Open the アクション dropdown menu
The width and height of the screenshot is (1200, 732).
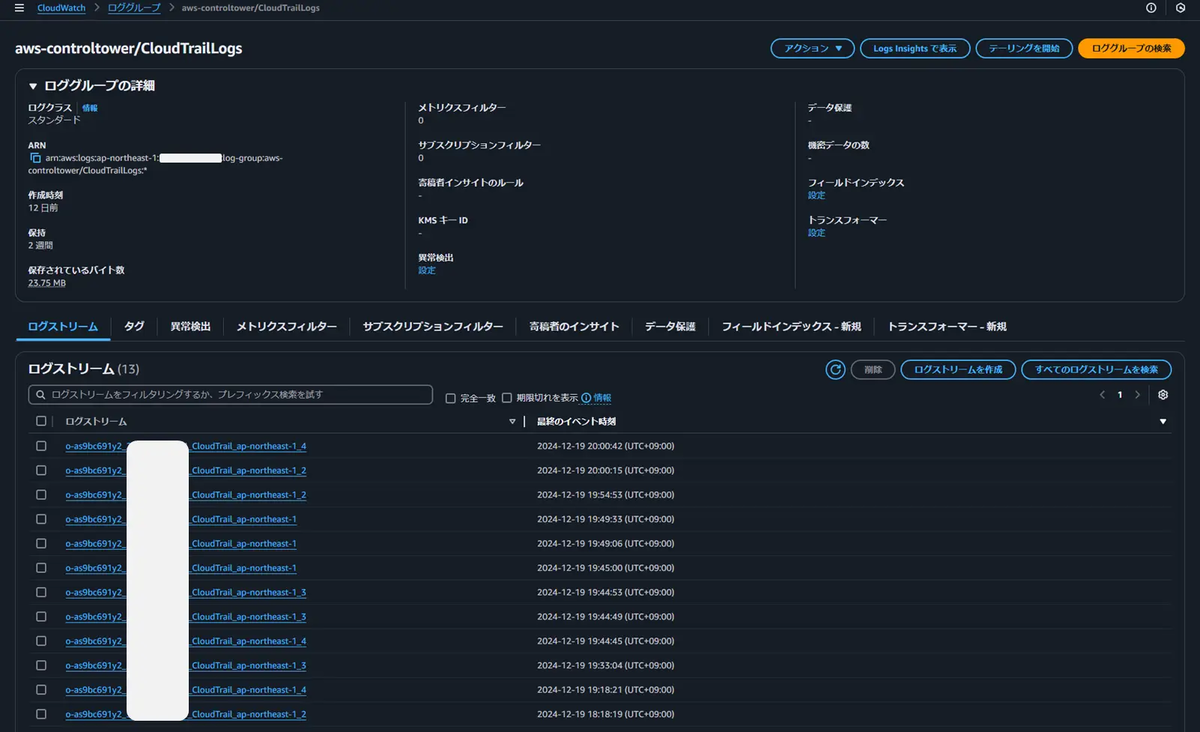tap(812, 48)
